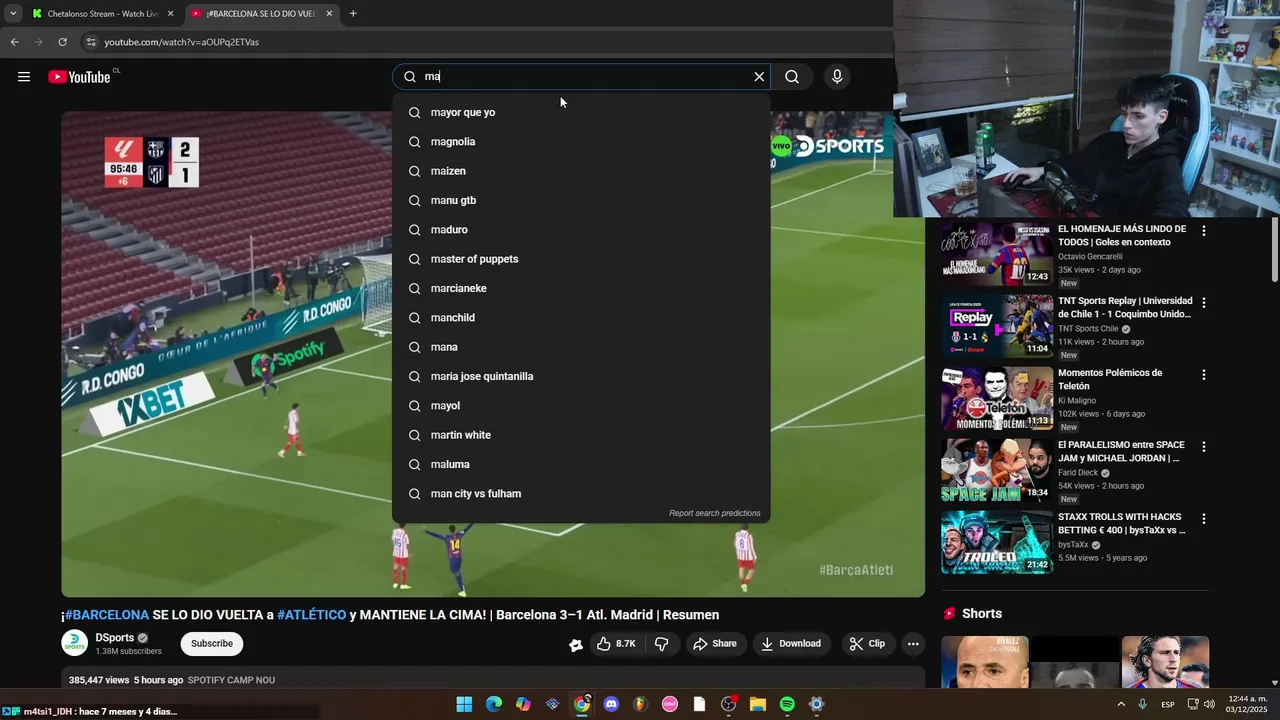Reload the page
Screen dimensions: 1280x720
click(x=62, y=42)
